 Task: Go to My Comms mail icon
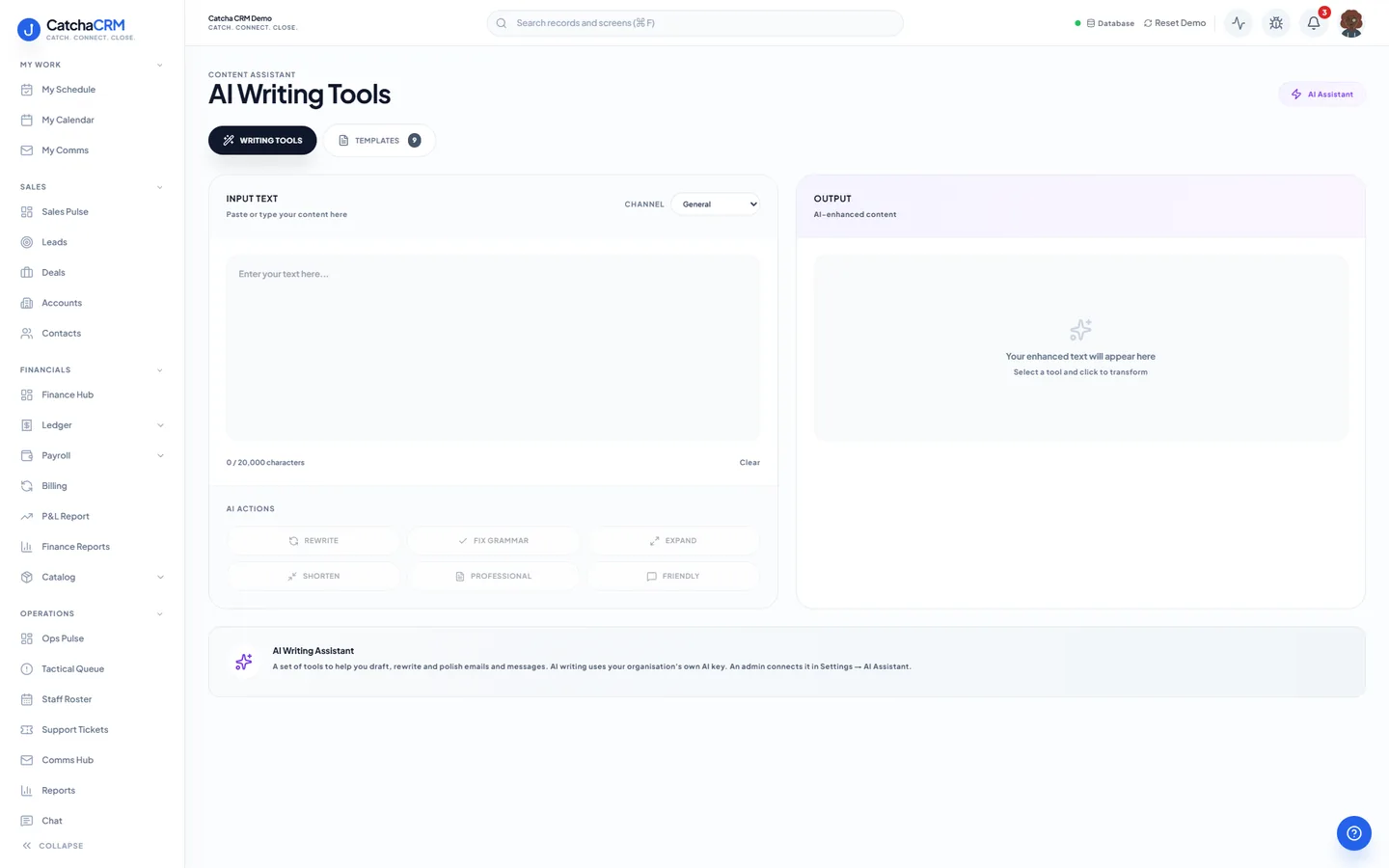pos(27,150)
